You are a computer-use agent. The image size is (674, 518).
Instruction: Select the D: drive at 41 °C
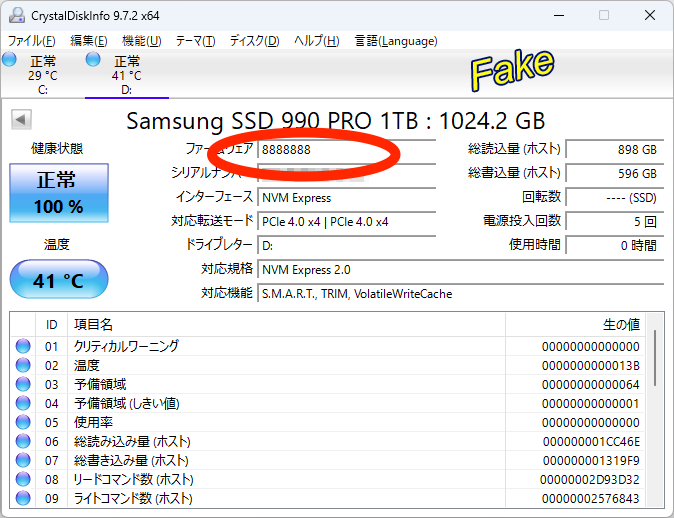[127, 75]
